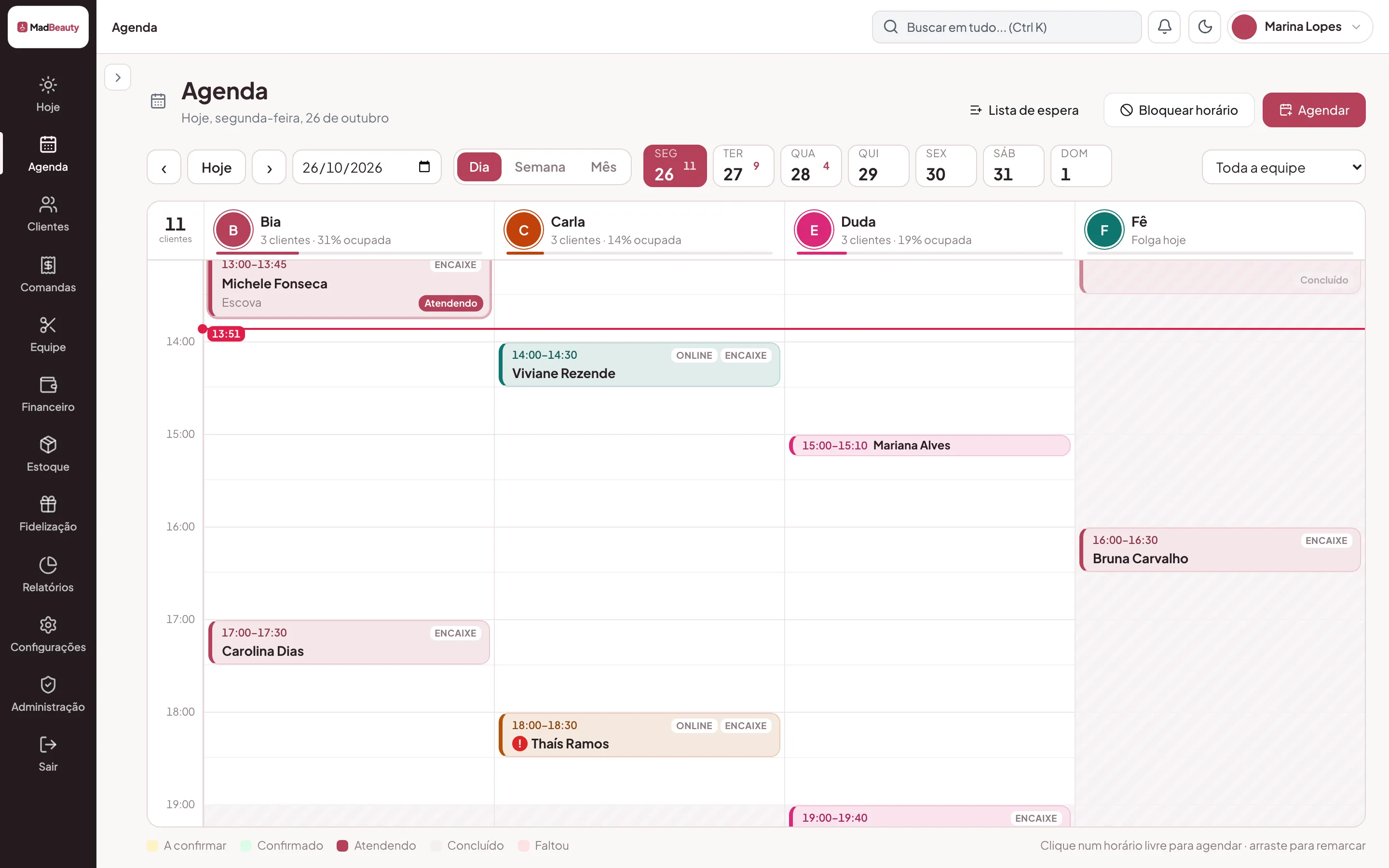
Task: Open Toda a equipe team filter
Action: click(1283, 167)
